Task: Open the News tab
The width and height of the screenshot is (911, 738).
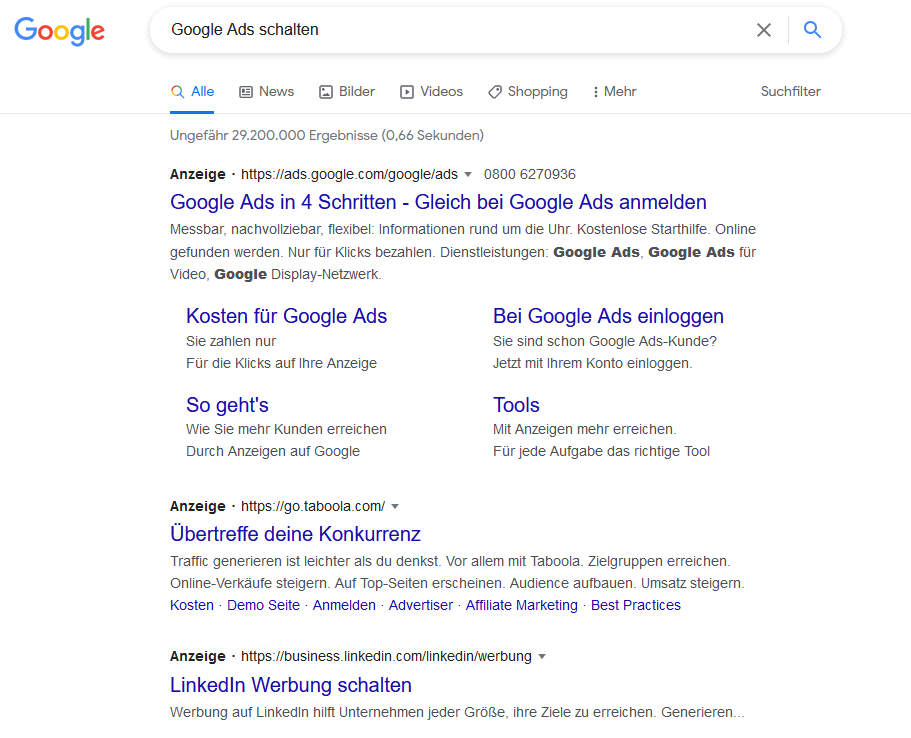Action: [266, 91]
